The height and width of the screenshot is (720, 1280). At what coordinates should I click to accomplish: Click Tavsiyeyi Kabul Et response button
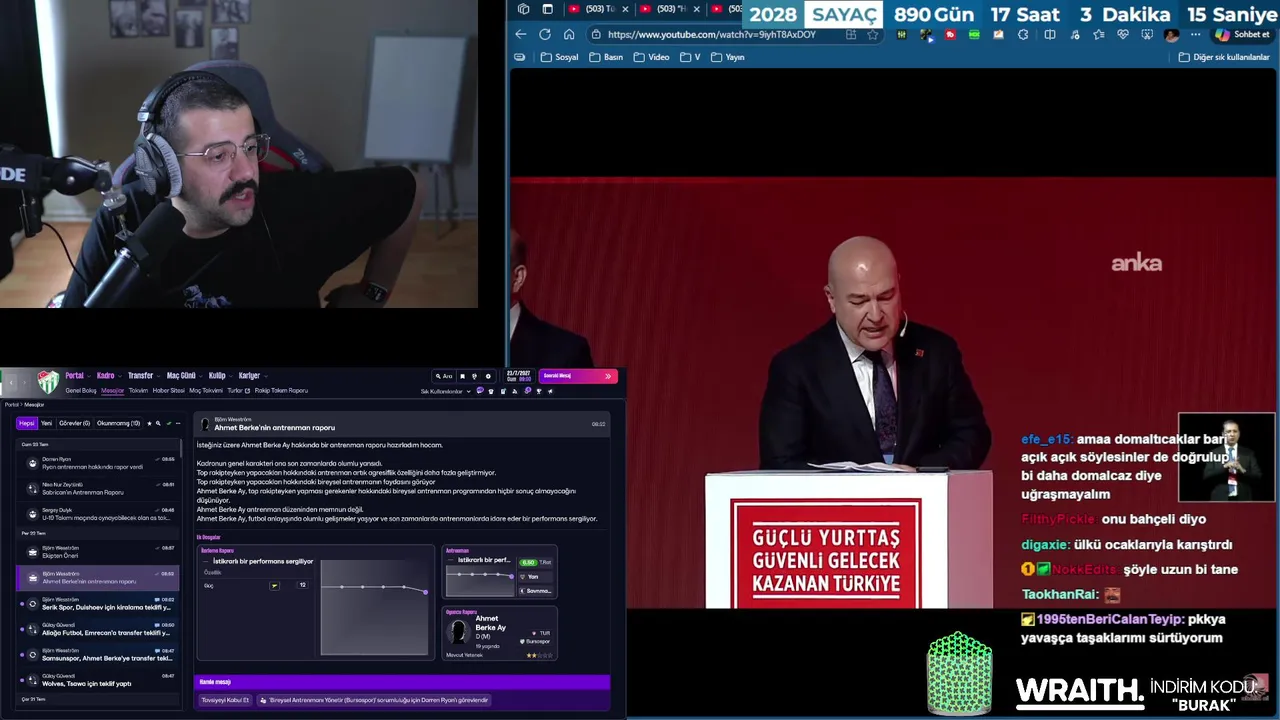(225, 700)
